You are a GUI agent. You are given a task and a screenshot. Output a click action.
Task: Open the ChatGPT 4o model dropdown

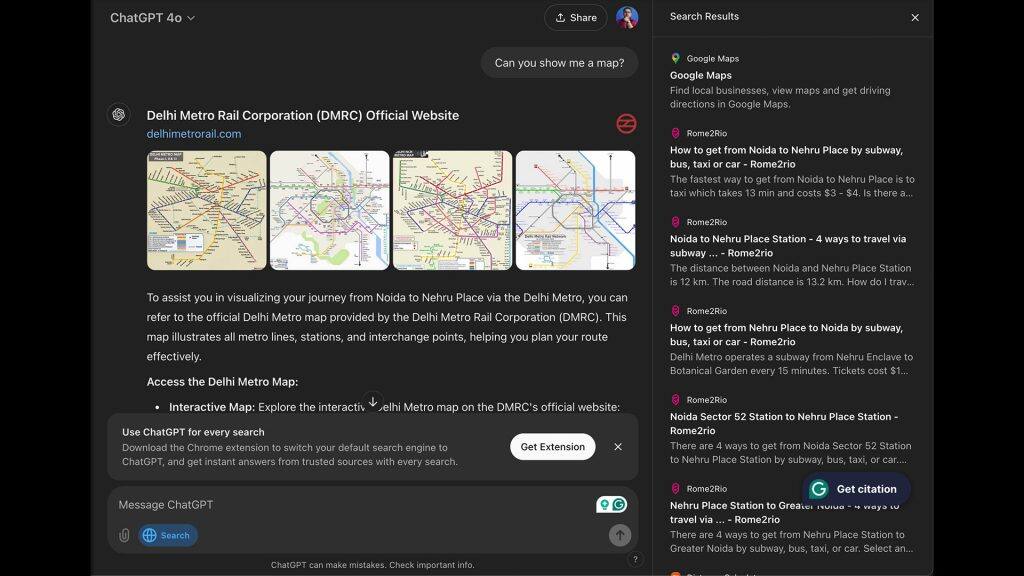[x=152, y=18]
